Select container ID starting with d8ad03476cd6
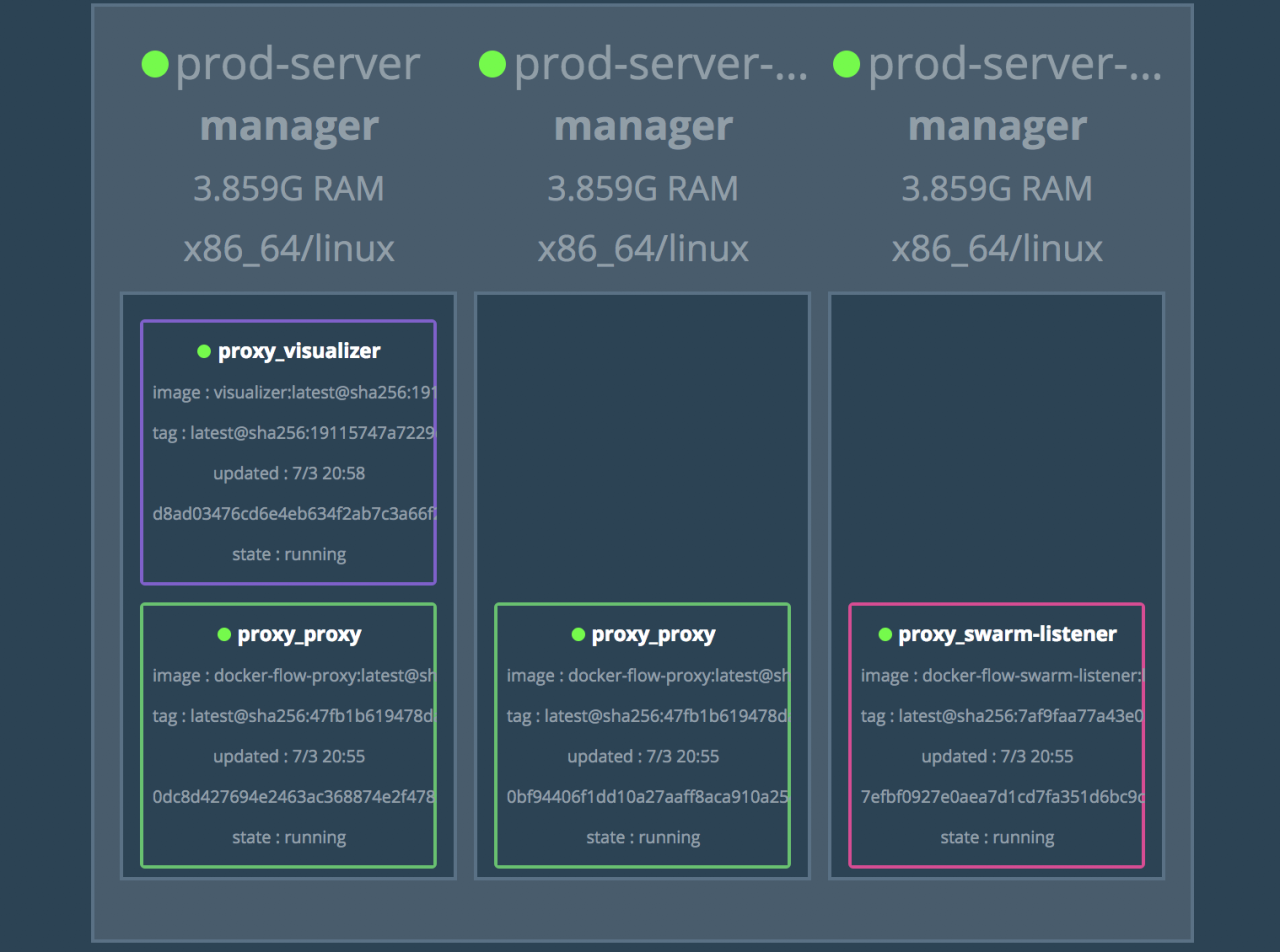1280x952 pixels. point(294,514)
